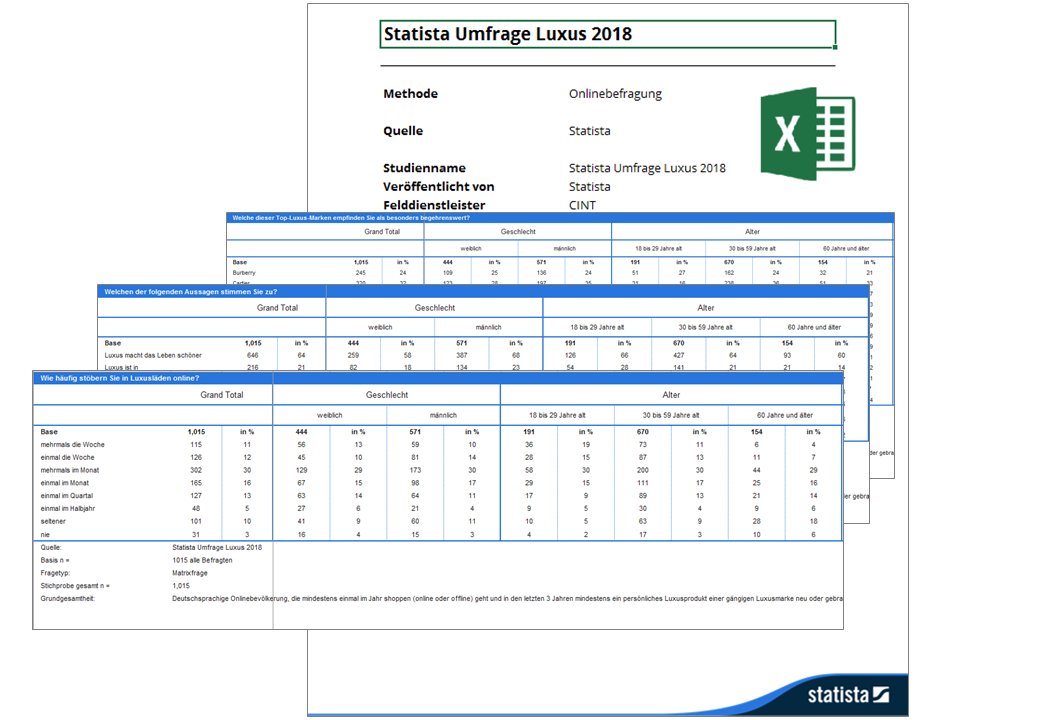Click the 'Quelle:' footnote label
This screenshot has width=1040, height=720.
click(x=51, y=548)
